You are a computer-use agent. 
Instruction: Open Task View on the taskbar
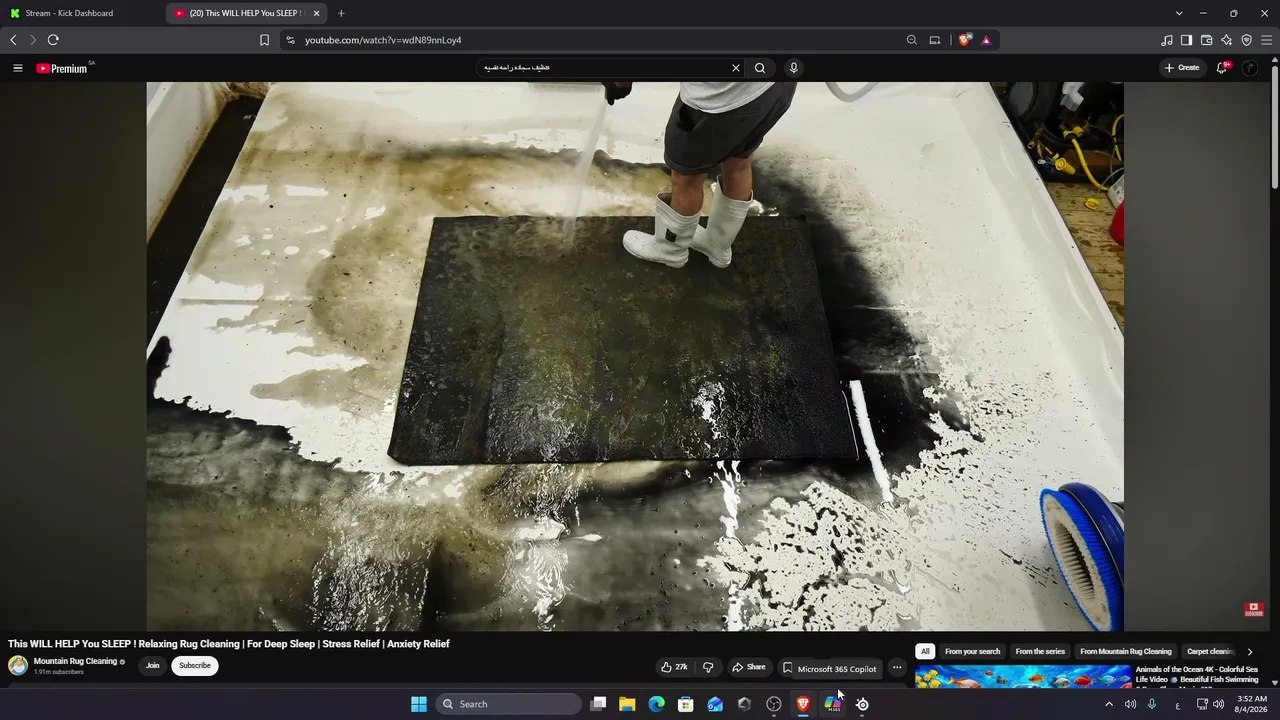tap(598, 704)
